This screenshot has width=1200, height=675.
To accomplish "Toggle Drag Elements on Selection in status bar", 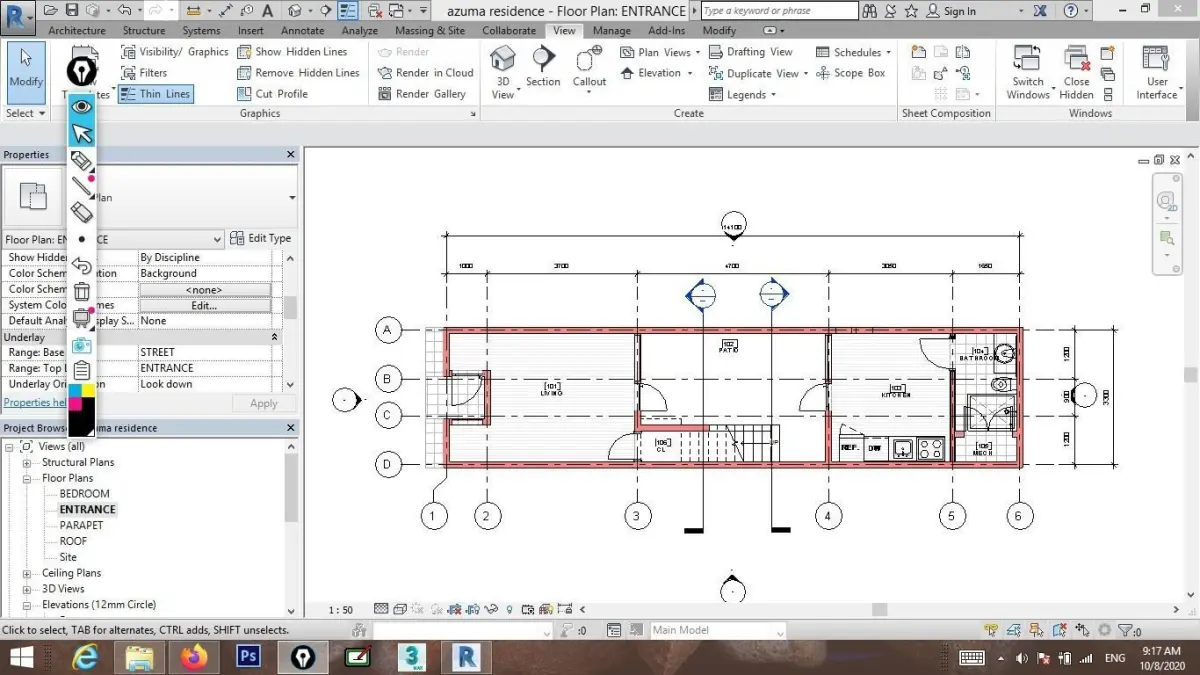I will point(1083,631).
